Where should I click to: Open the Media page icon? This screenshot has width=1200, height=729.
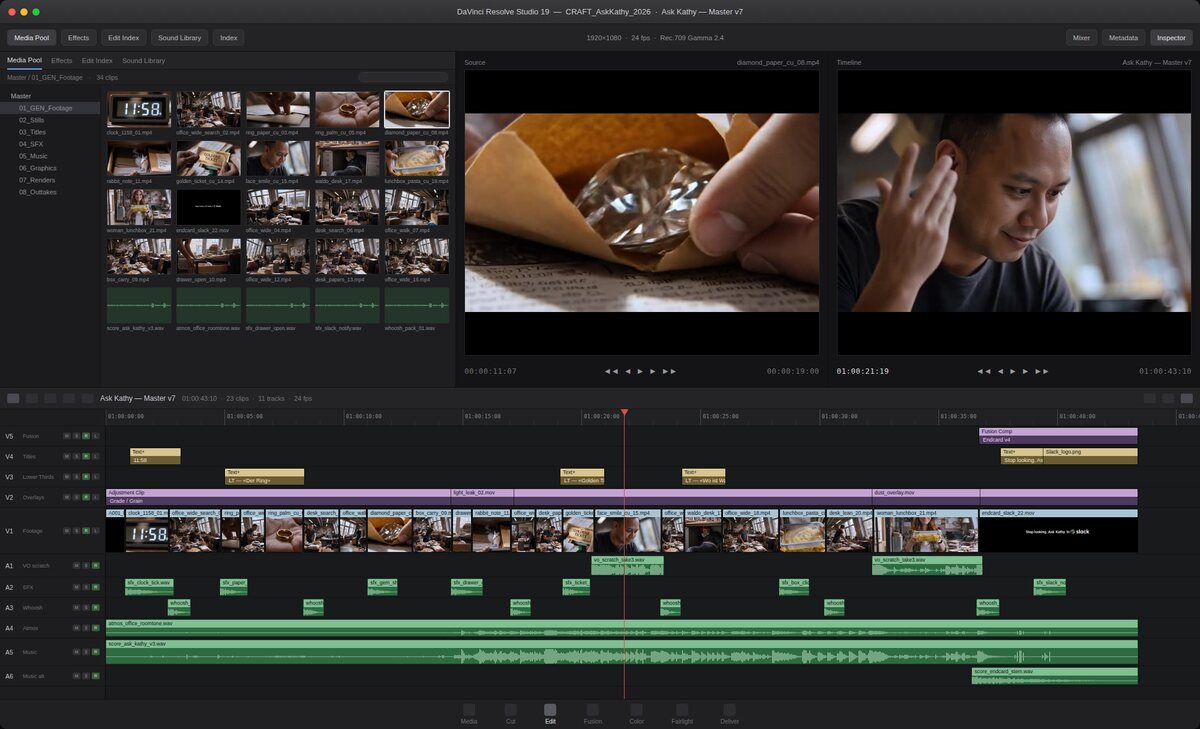pos(468,710)
